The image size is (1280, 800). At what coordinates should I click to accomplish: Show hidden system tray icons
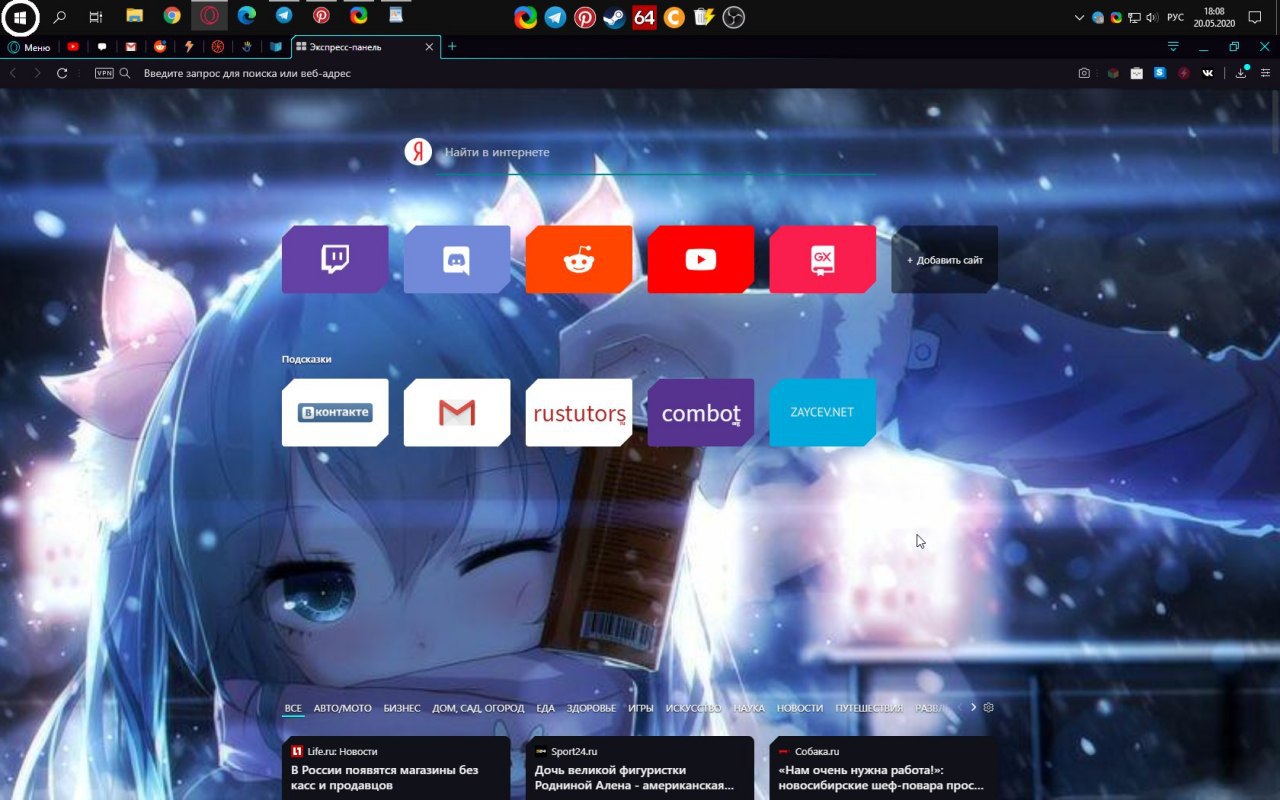coord(1079,17)
